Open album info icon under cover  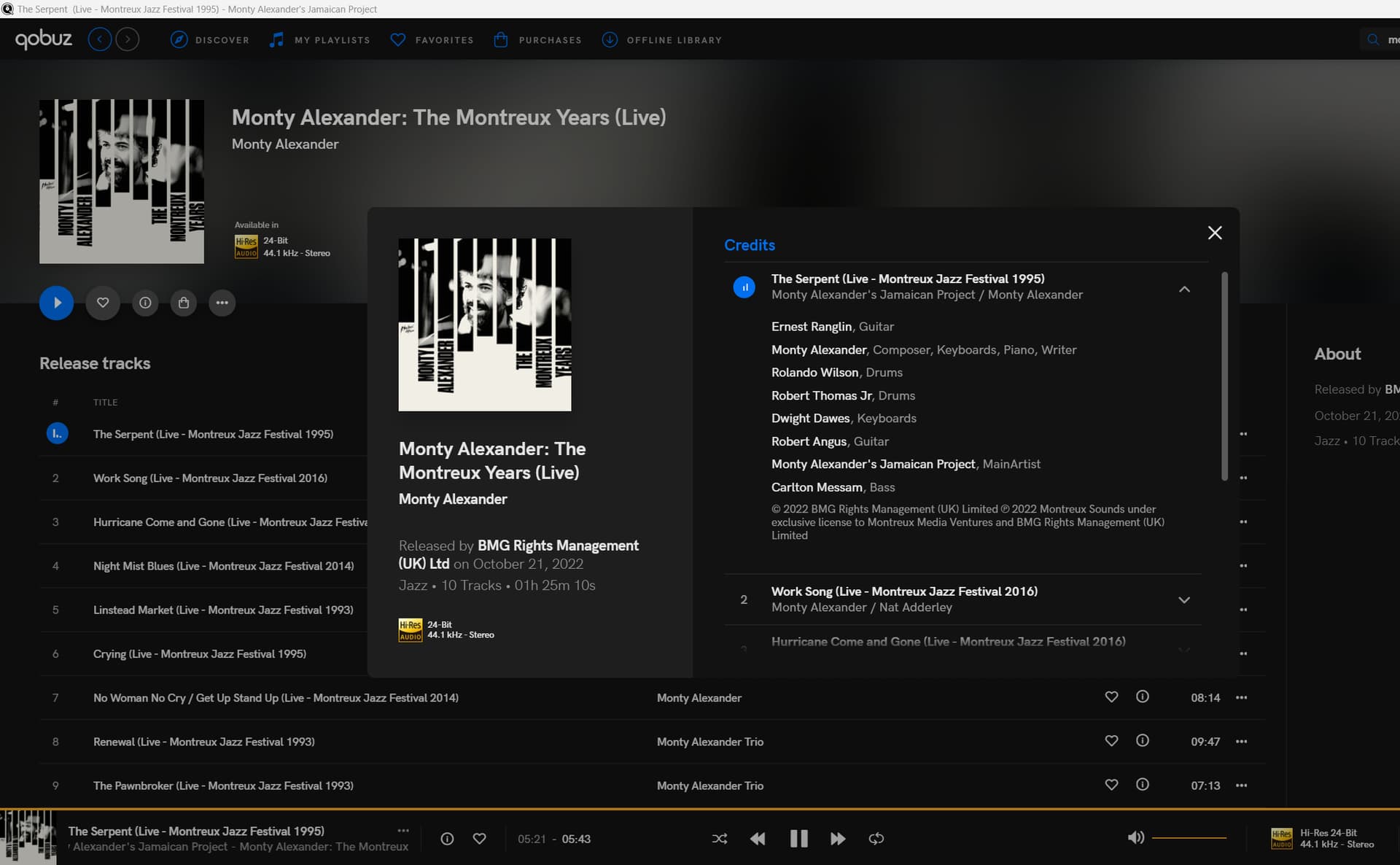tap(145, 303)
